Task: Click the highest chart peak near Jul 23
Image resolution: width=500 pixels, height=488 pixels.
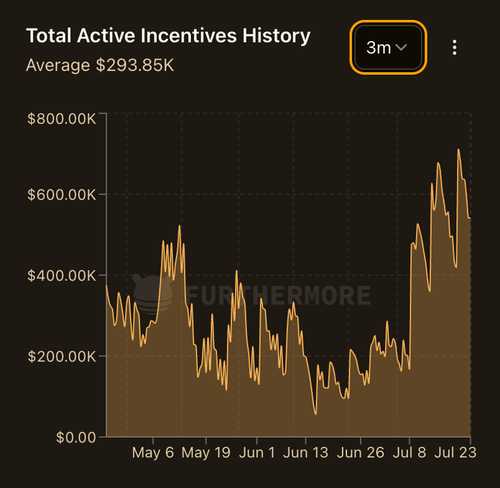Action: (x=458, y=150)
